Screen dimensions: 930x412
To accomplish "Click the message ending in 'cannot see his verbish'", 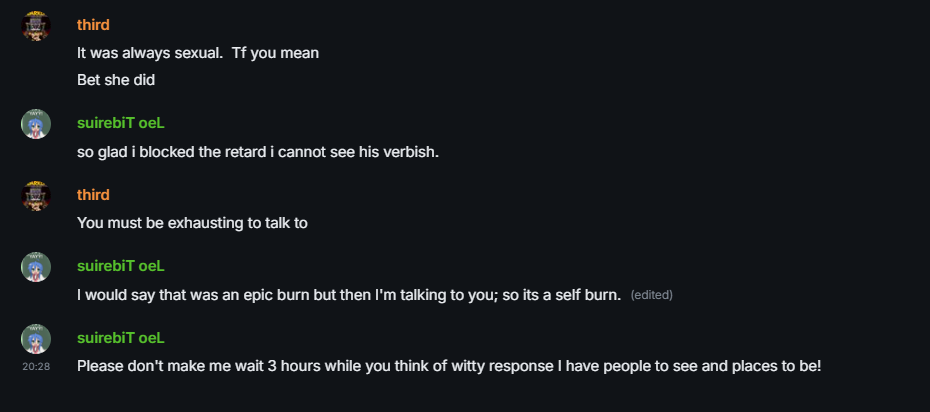I will pos(258,152).
